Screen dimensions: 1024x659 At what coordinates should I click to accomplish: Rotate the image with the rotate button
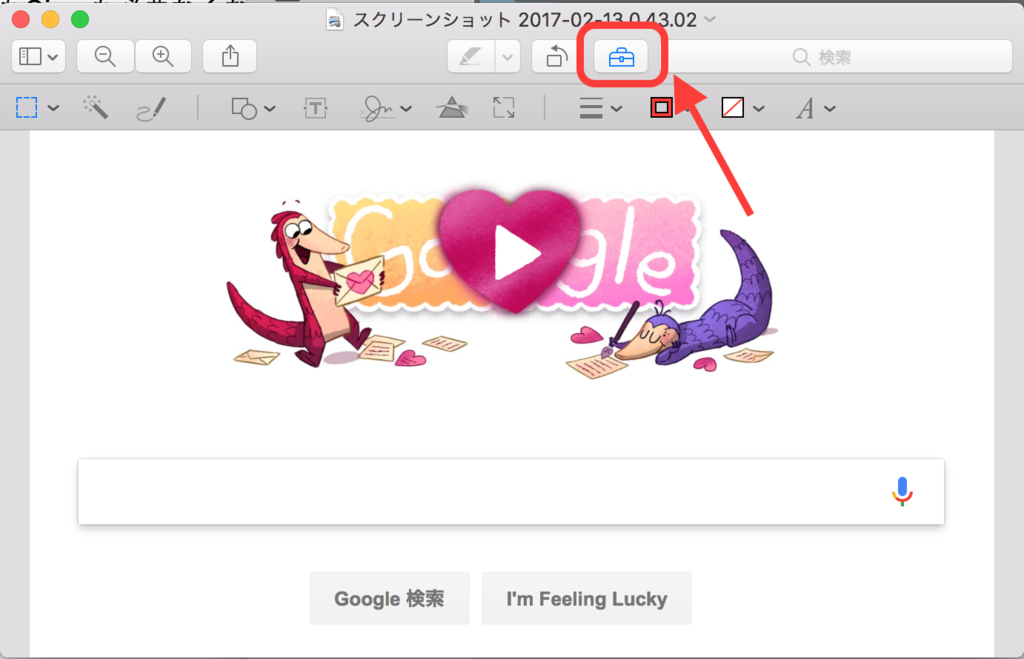point(556,57)
